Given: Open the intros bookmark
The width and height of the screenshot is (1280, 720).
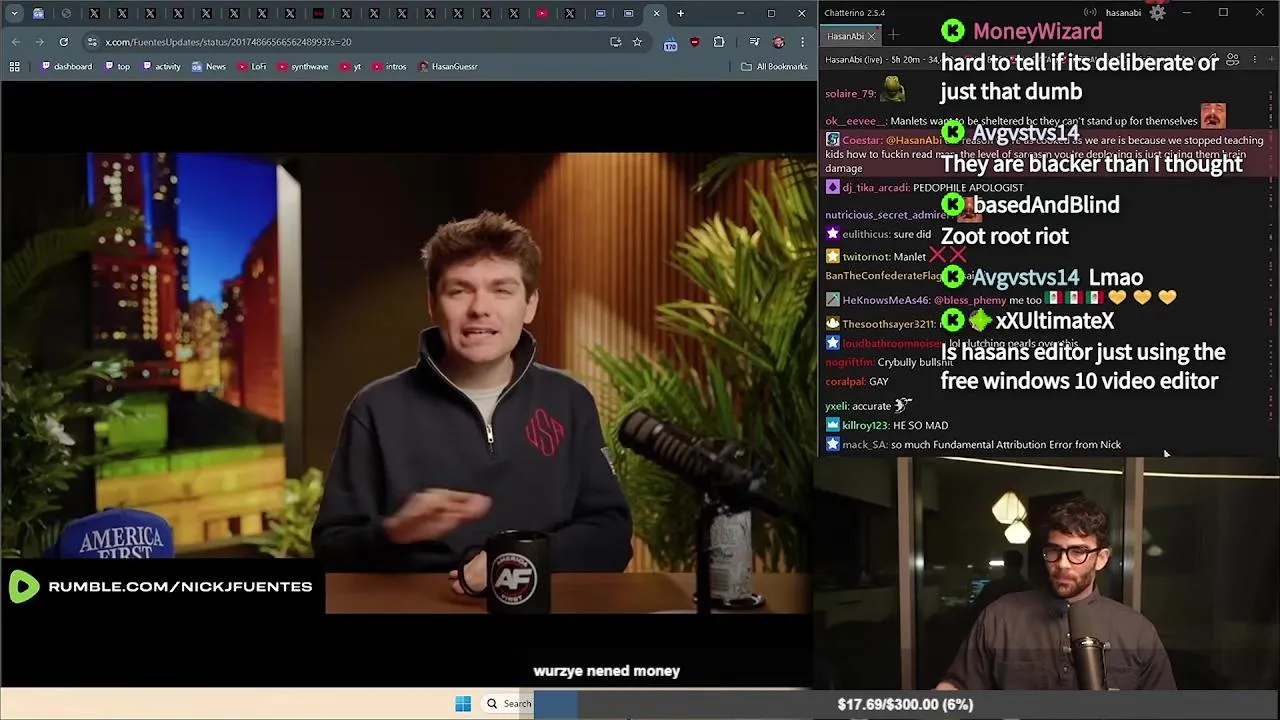Looking at the screenshot, I should pos(388,66).
